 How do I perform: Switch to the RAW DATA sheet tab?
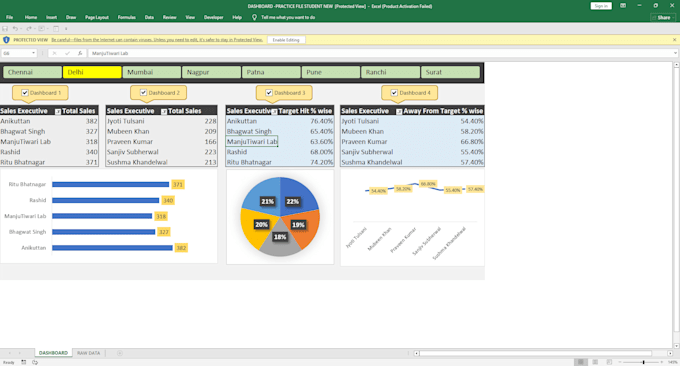coord(88,353)
